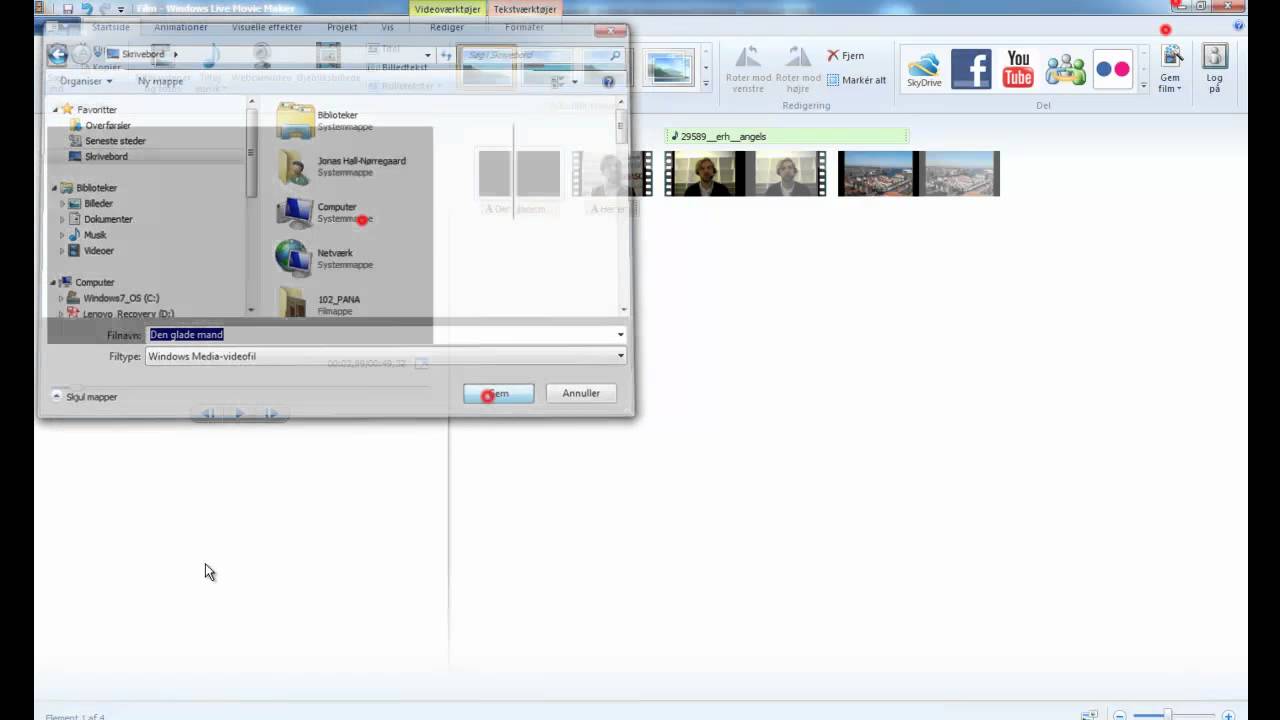Screen dimensions: 1280x720
Task: Open the address bar history dropdown
Action: [428, 55]
